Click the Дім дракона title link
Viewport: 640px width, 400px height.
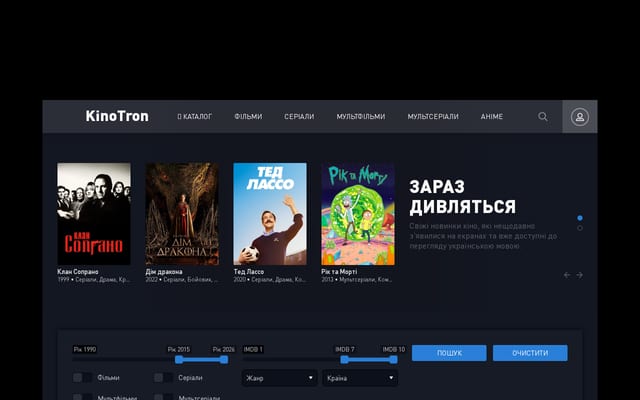(164, 272)
